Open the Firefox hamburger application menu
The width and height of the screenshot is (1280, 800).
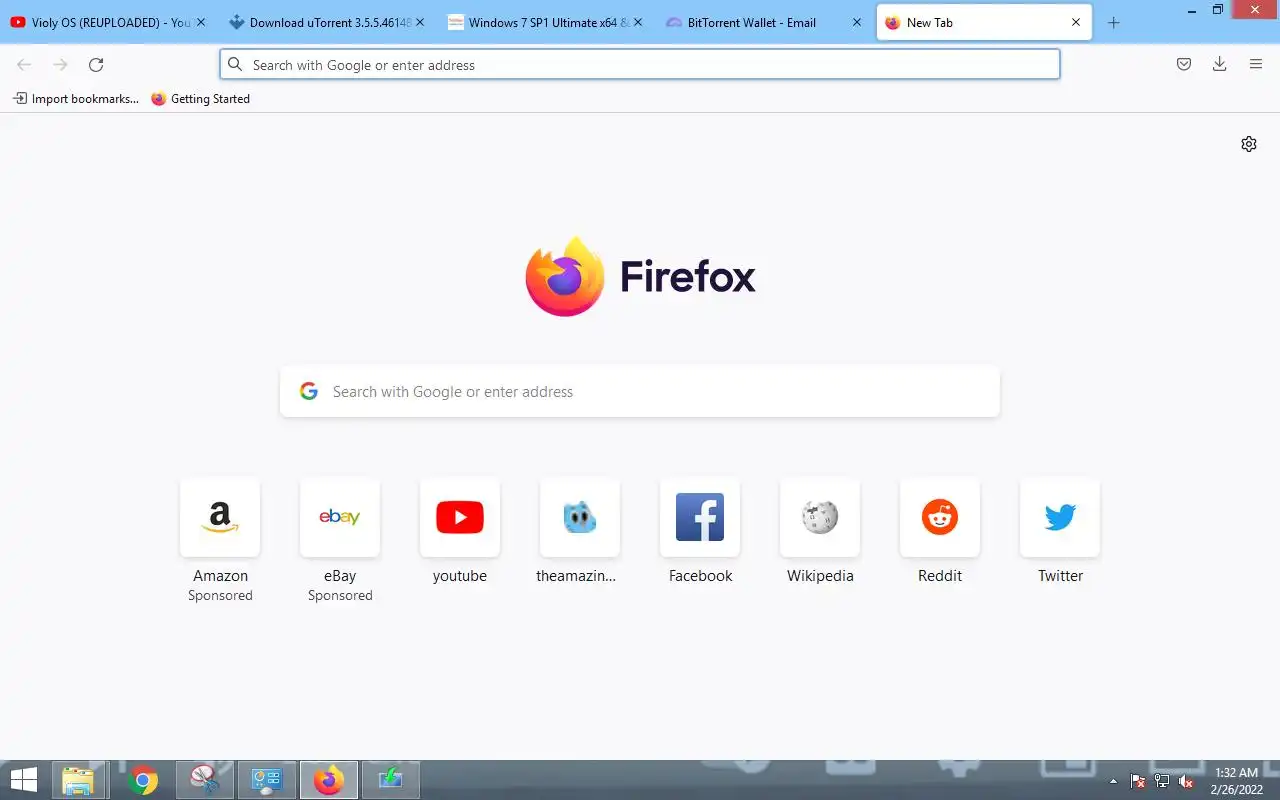pyautogui.click(x=1256, y=65)
